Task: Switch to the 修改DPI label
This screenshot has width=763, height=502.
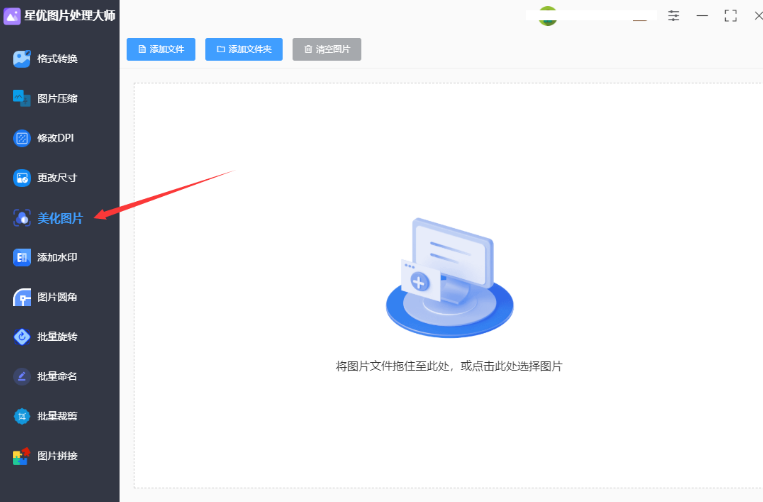Action: point(55,138)
